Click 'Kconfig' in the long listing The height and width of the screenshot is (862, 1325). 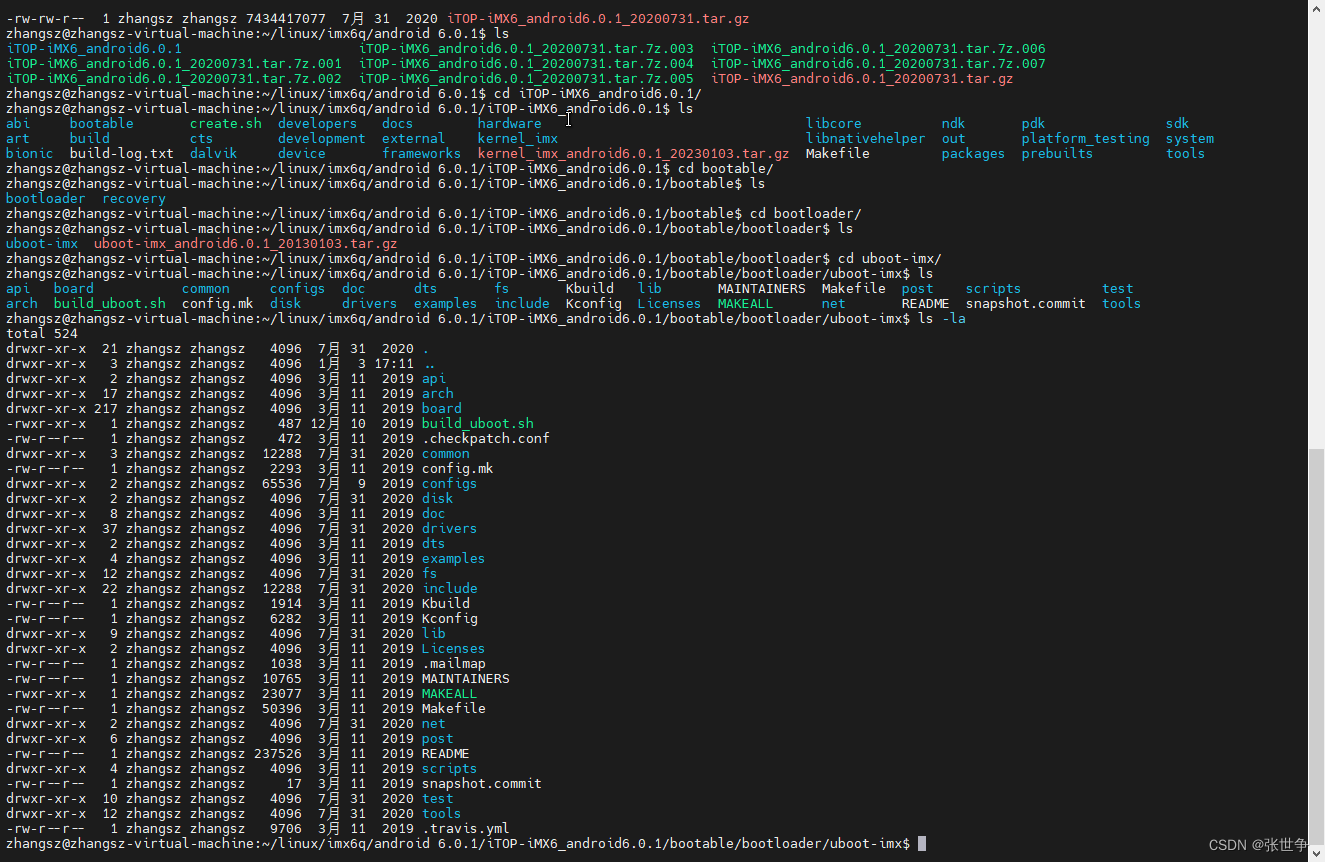(x=450, y=619)
